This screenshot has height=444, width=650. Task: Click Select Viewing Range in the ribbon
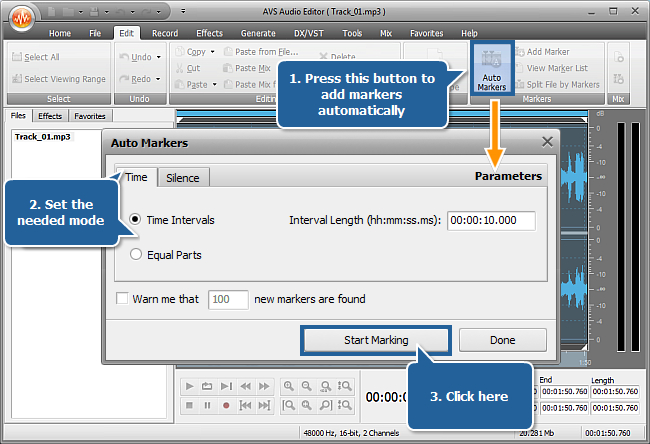coord(59,79)
